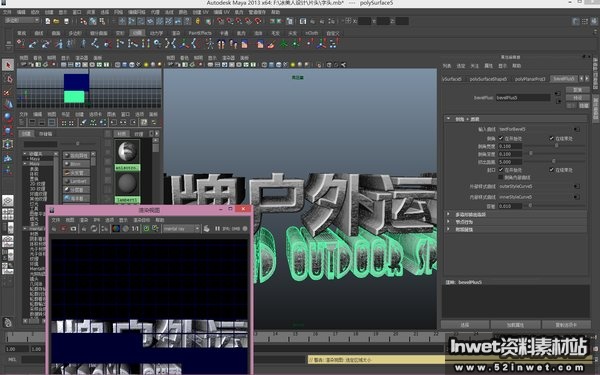Open the polyPlanarProj3 tab
Viewport: 600px width, 375px height.
530,79
